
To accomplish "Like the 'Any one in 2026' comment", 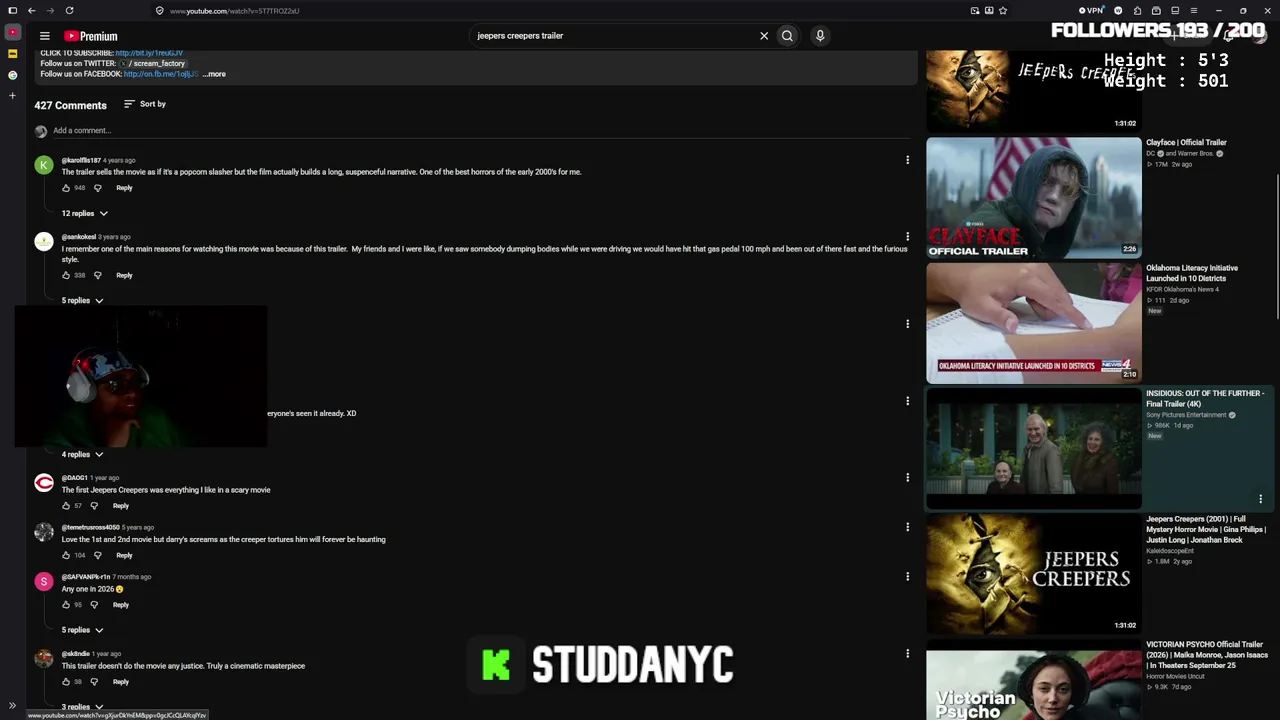I will coord(66,605).
